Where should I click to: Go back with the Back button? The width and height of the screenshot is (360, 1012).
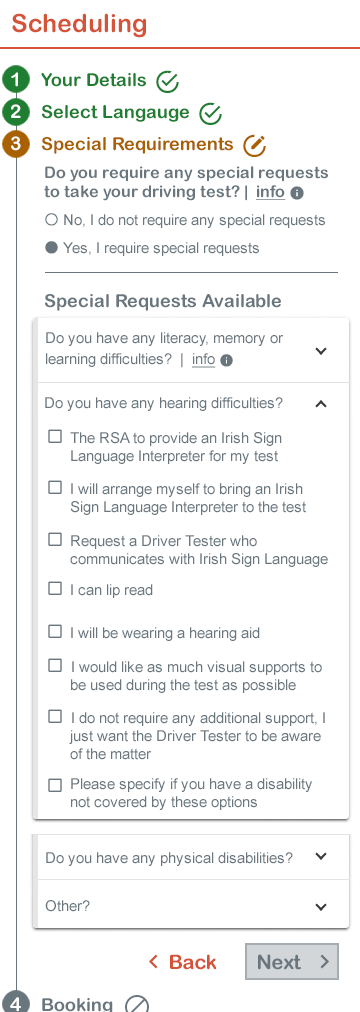(x=183, y=962)
